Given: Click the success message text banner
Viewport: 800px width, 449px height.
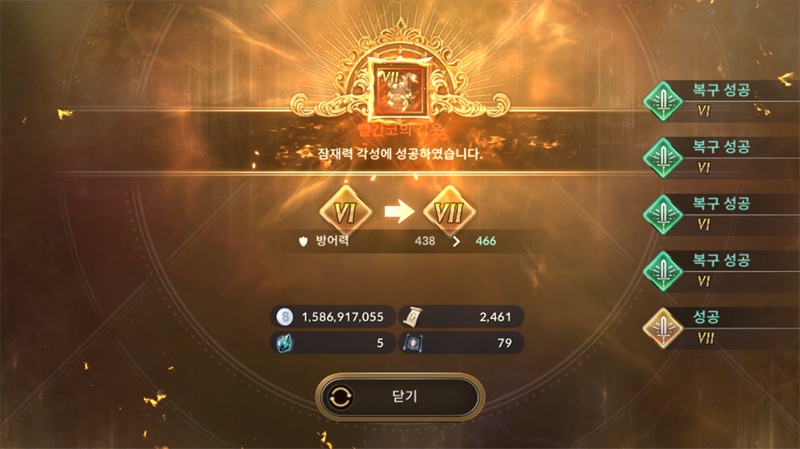Looking at the screenshot, I should point(399,153).
